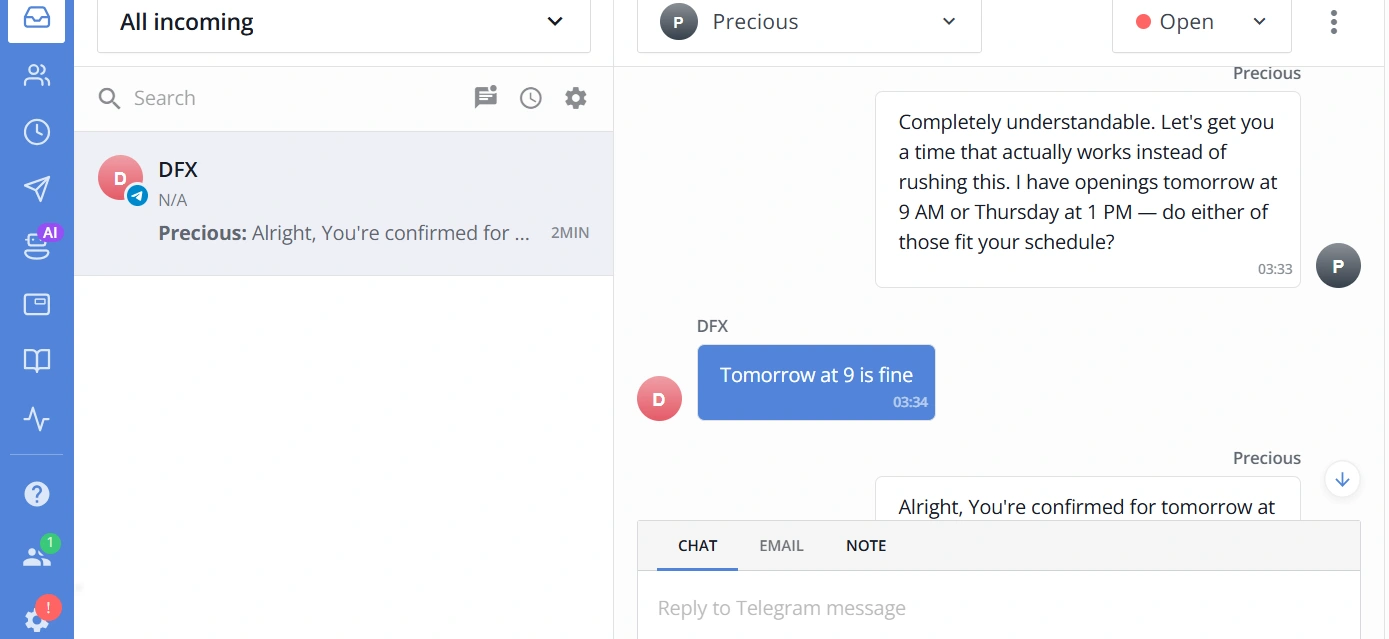Click the clock icon beside search
Viewport: 1389px width, 639px height.
point(531,98)
